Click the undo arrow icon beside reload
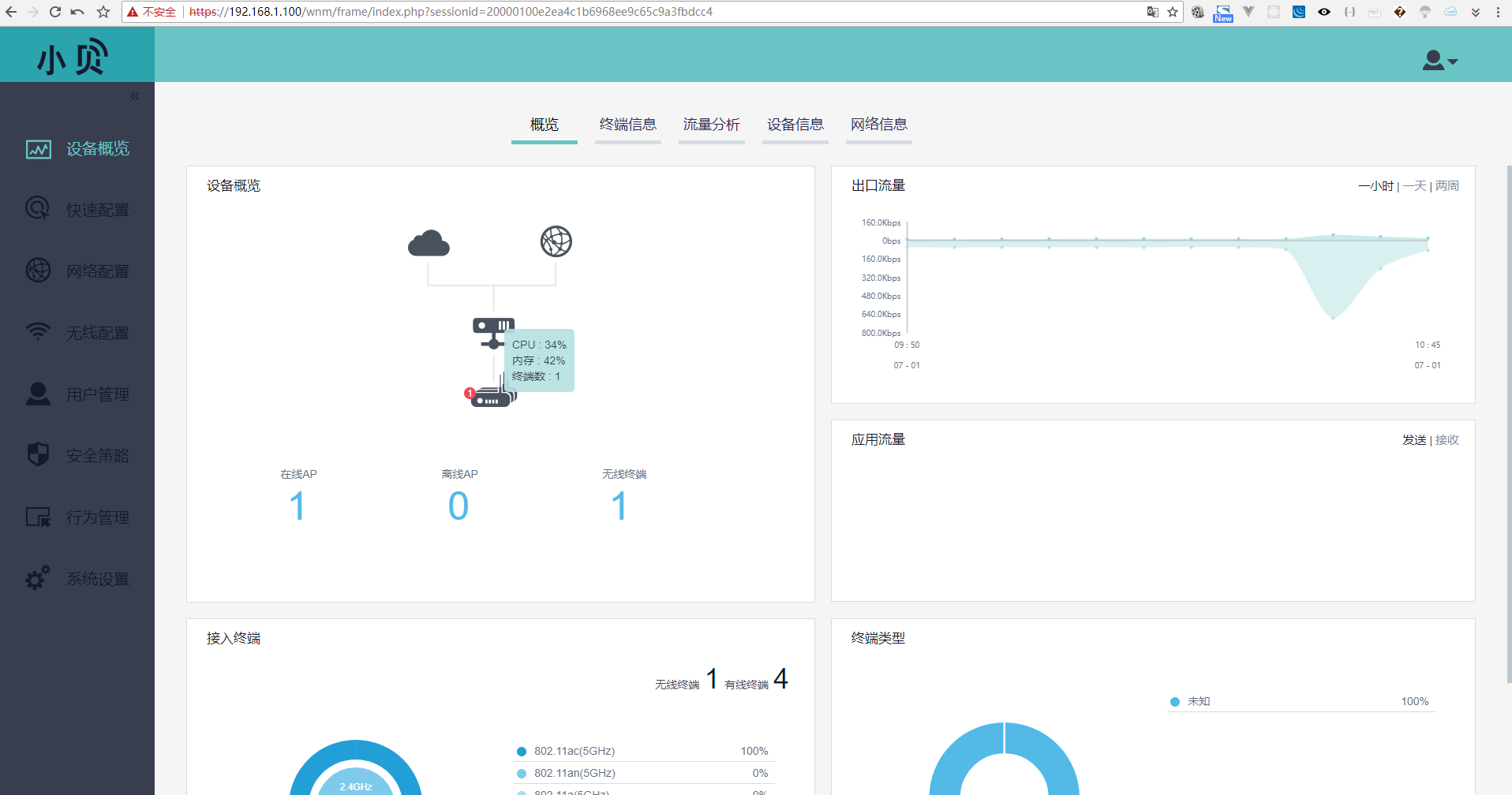The image size is (1512, 795). pyautogui.click(x=77, y=12)
